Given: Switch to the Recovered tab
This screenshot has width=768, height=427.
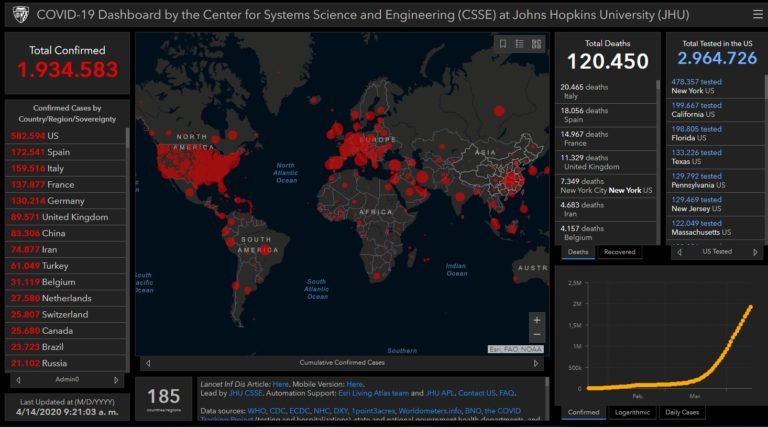Looking at the screenshot, I should point(619,252).
